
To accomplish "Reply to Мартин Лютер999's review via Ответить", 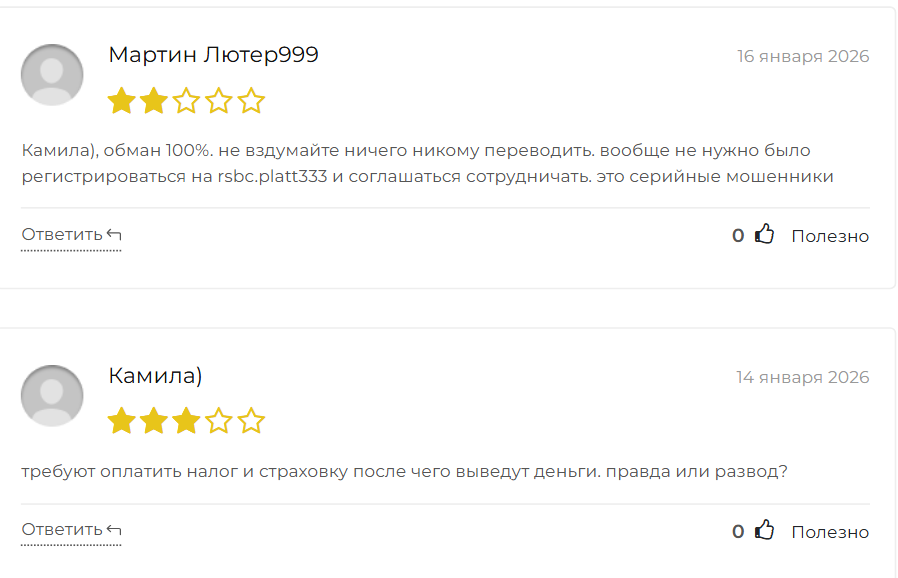I will pyautogui.click(x=62, y=235).
